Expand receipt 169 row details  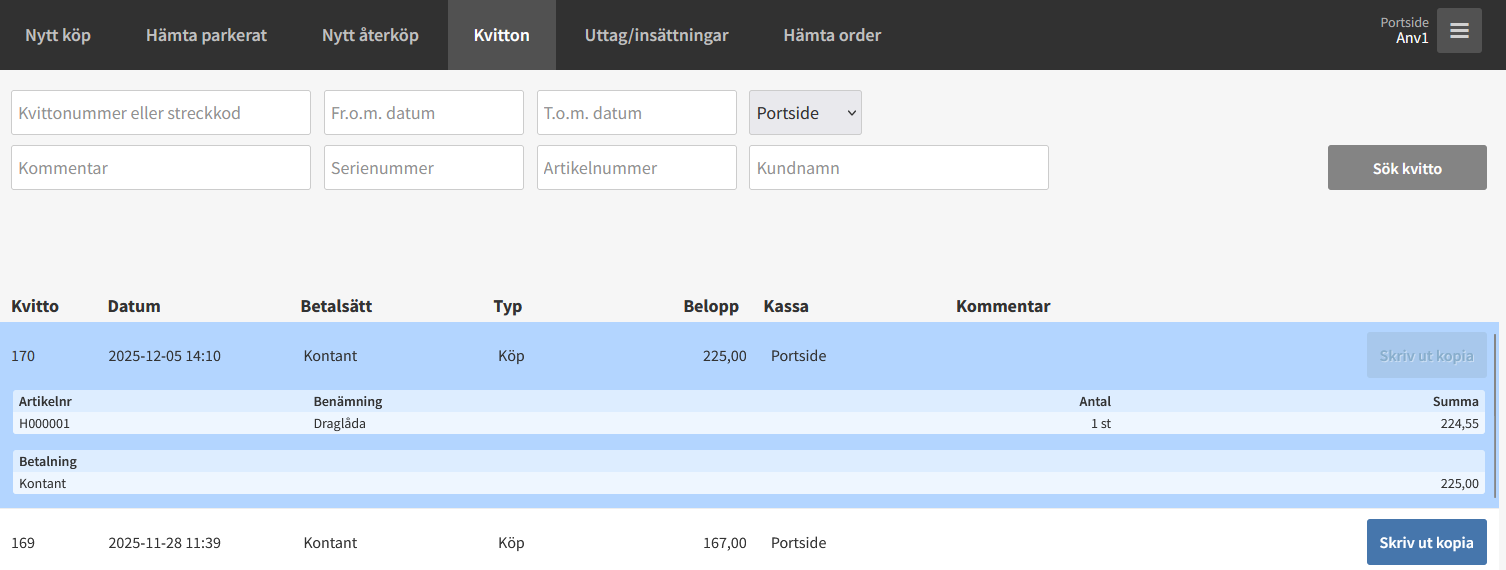coord(600,543)
